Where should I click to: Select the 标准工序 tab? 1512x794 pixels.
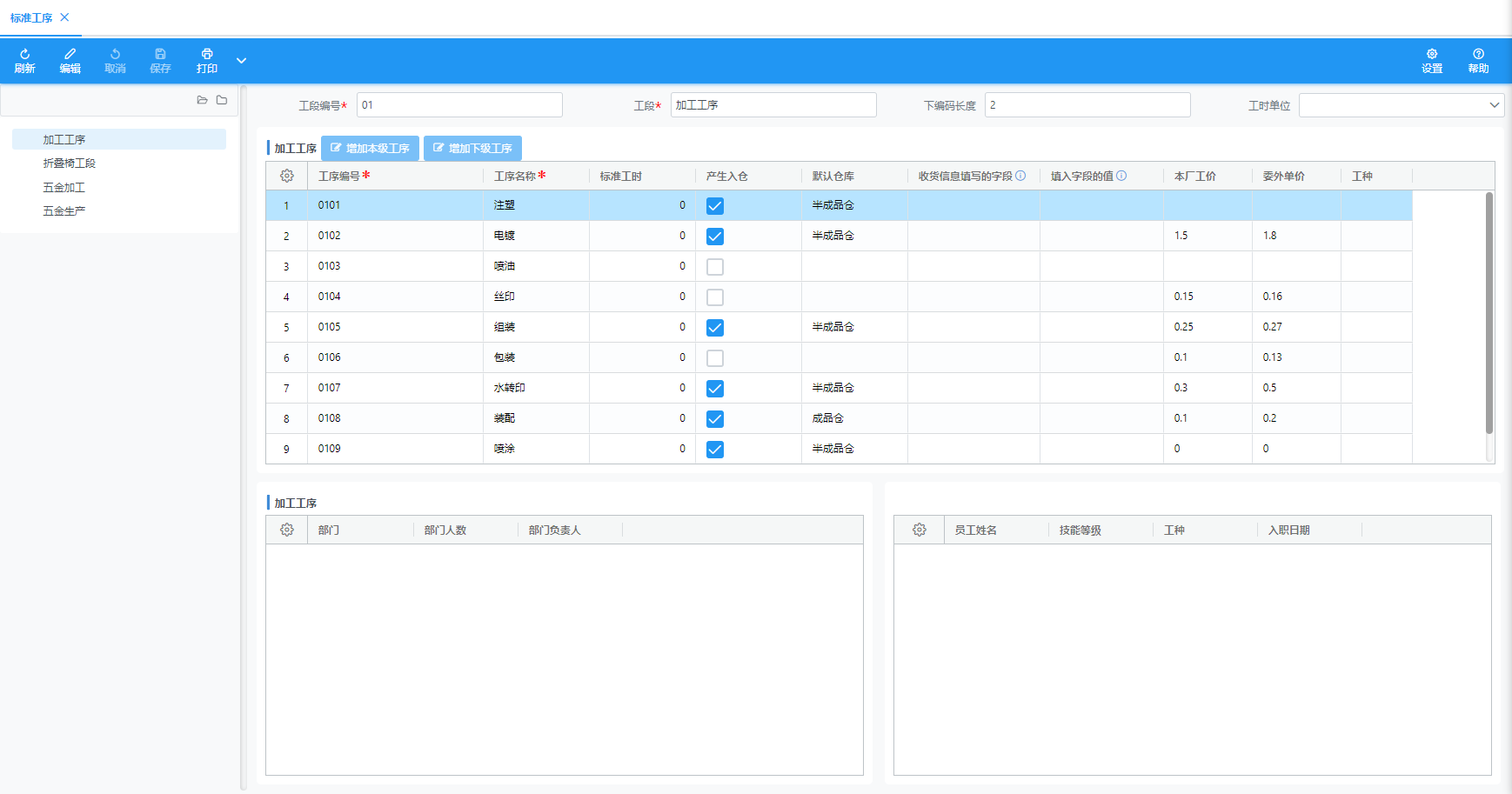[31, 17]
